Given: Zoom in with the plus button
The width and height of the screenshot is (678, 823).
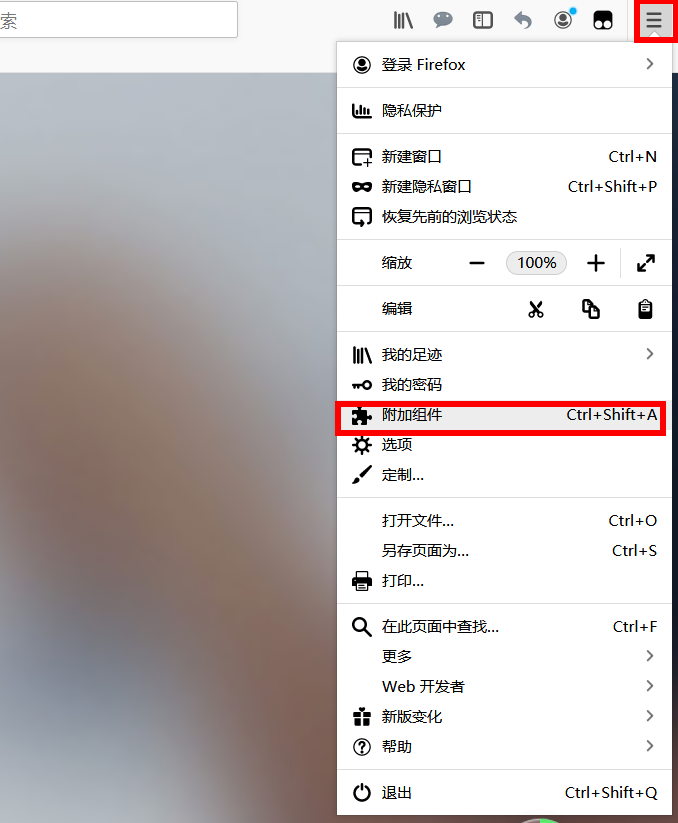Looking at the screenshot, I should [596, 263].
